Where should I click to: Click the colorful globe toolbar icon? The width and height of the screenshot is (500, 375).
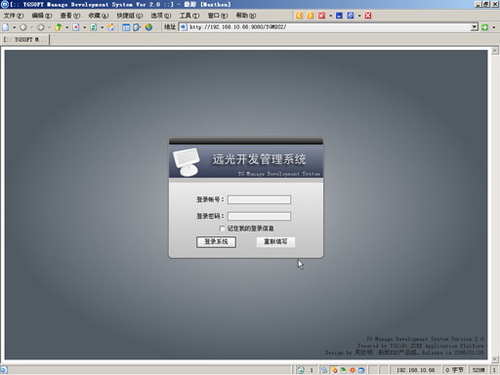149,27
